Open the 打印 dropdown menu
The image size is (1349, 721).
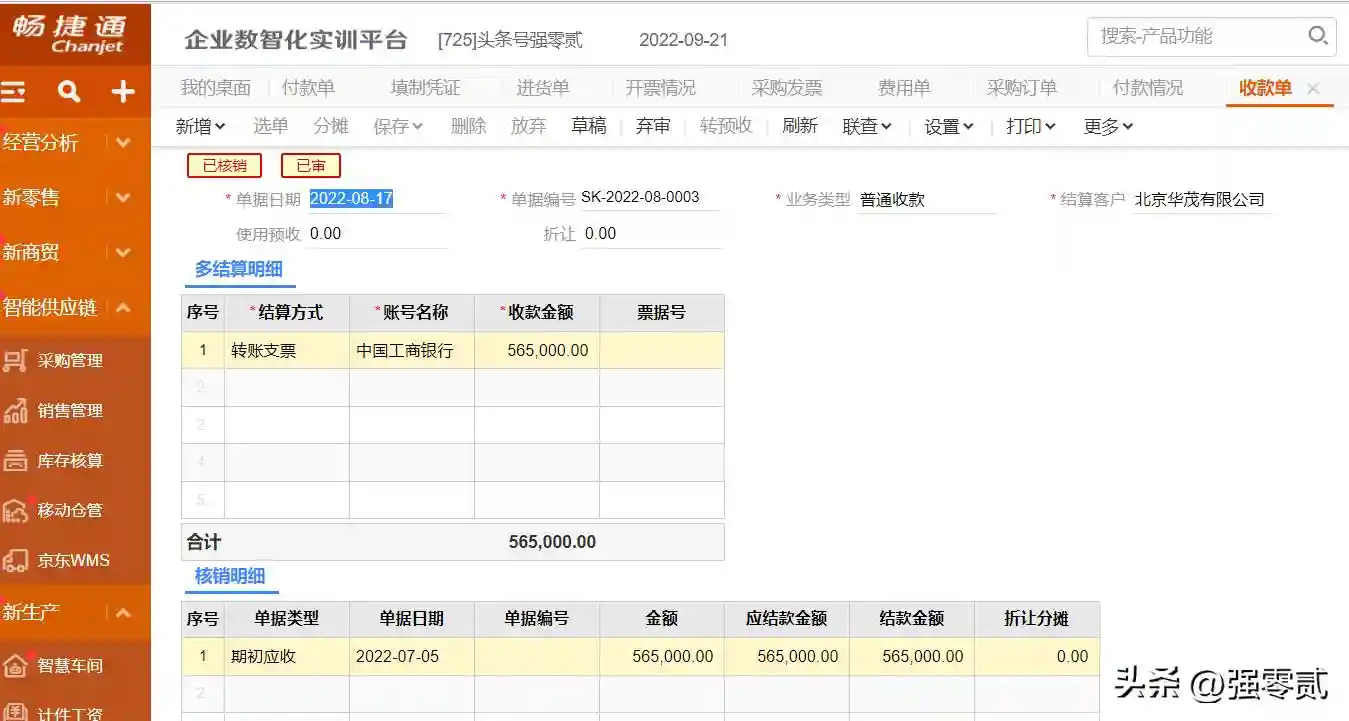1030,127
